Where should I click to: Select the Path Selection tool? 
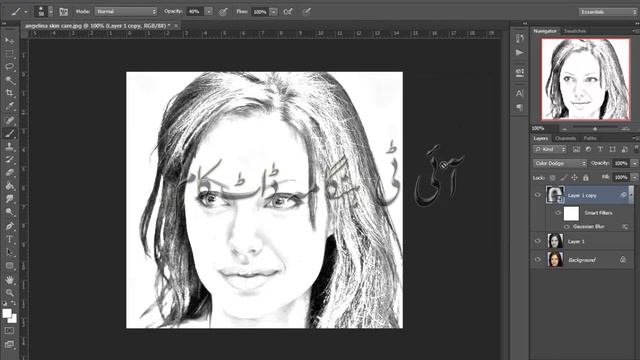pyautogui.click(x=9, y=253)
